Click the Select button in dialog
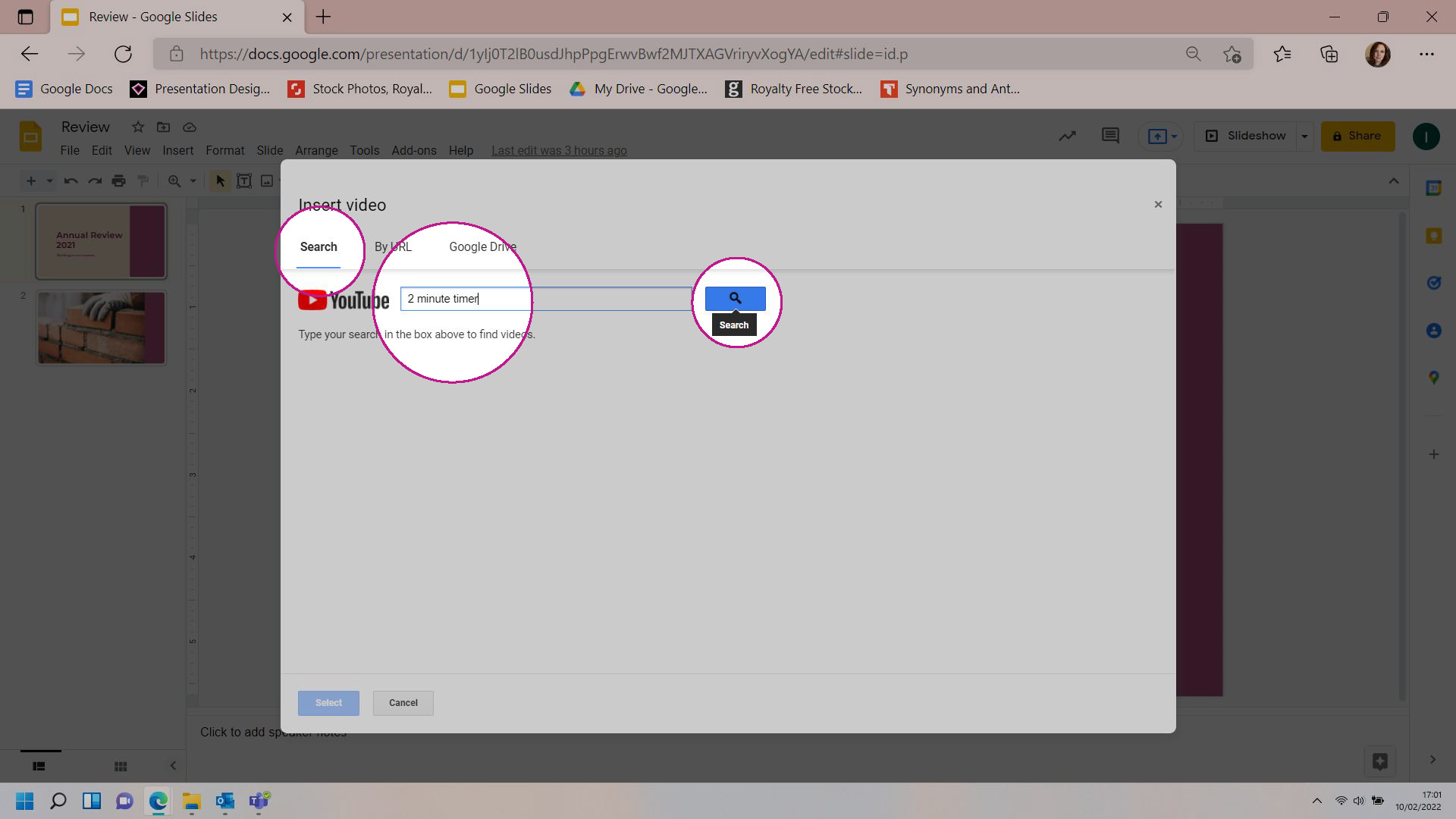 (329, 702)
